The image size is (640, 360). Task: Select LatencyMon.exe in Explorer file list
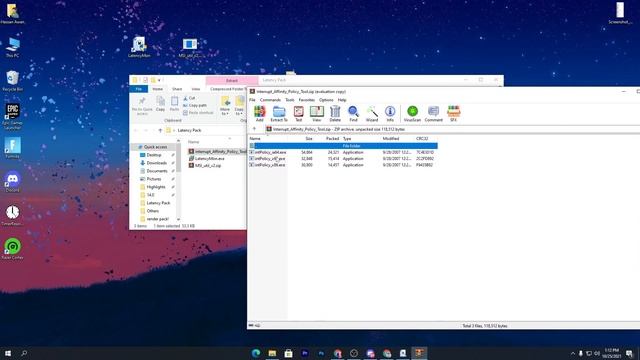pos(209,158)
